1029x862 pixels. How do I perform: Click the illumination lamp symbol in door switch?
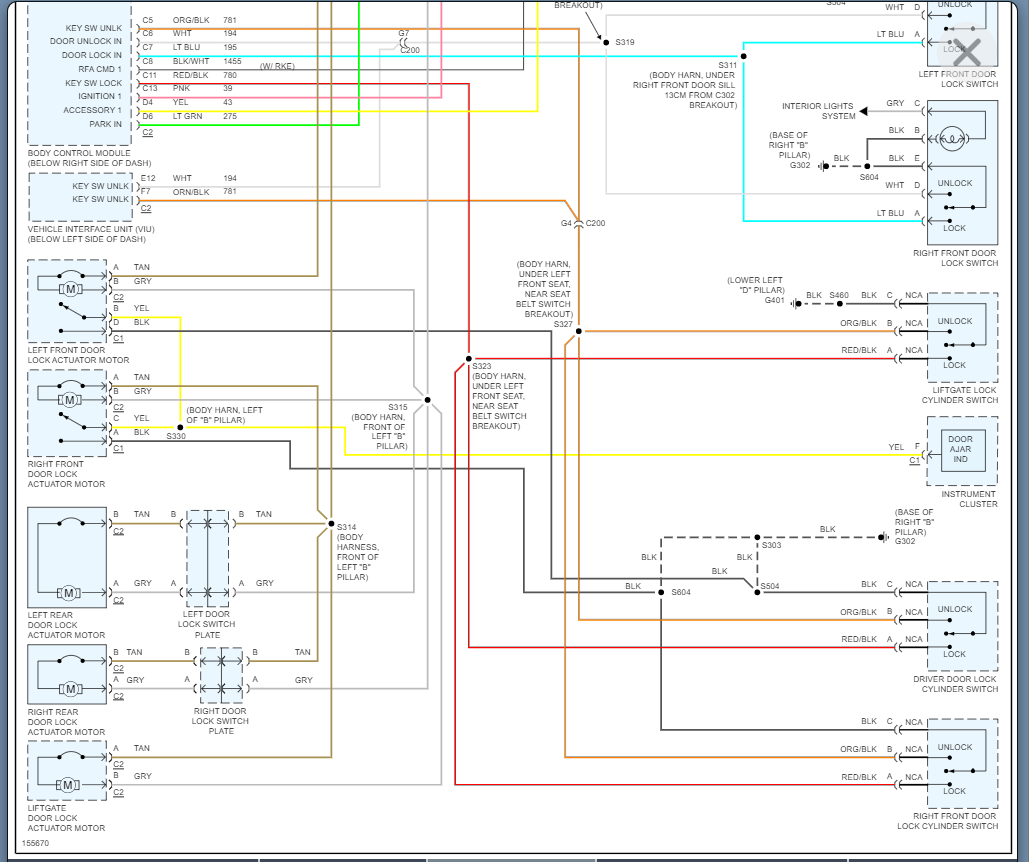[x=954, y=137]
